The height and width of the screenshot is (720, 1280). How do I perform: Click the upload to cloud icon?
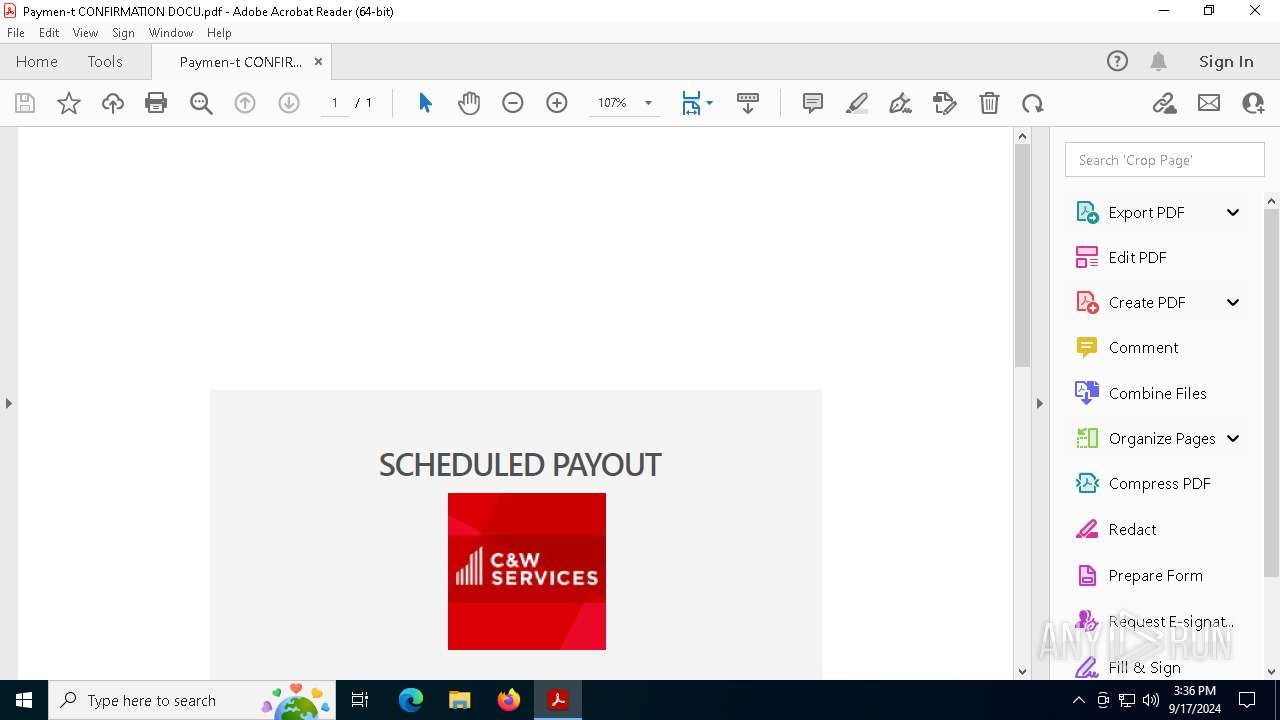coord(113,103)
